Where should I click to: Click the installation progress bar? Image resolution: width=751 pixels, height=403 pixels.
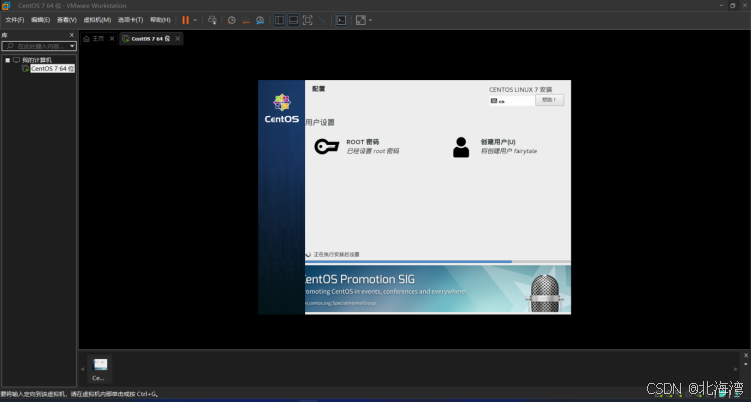438,262
